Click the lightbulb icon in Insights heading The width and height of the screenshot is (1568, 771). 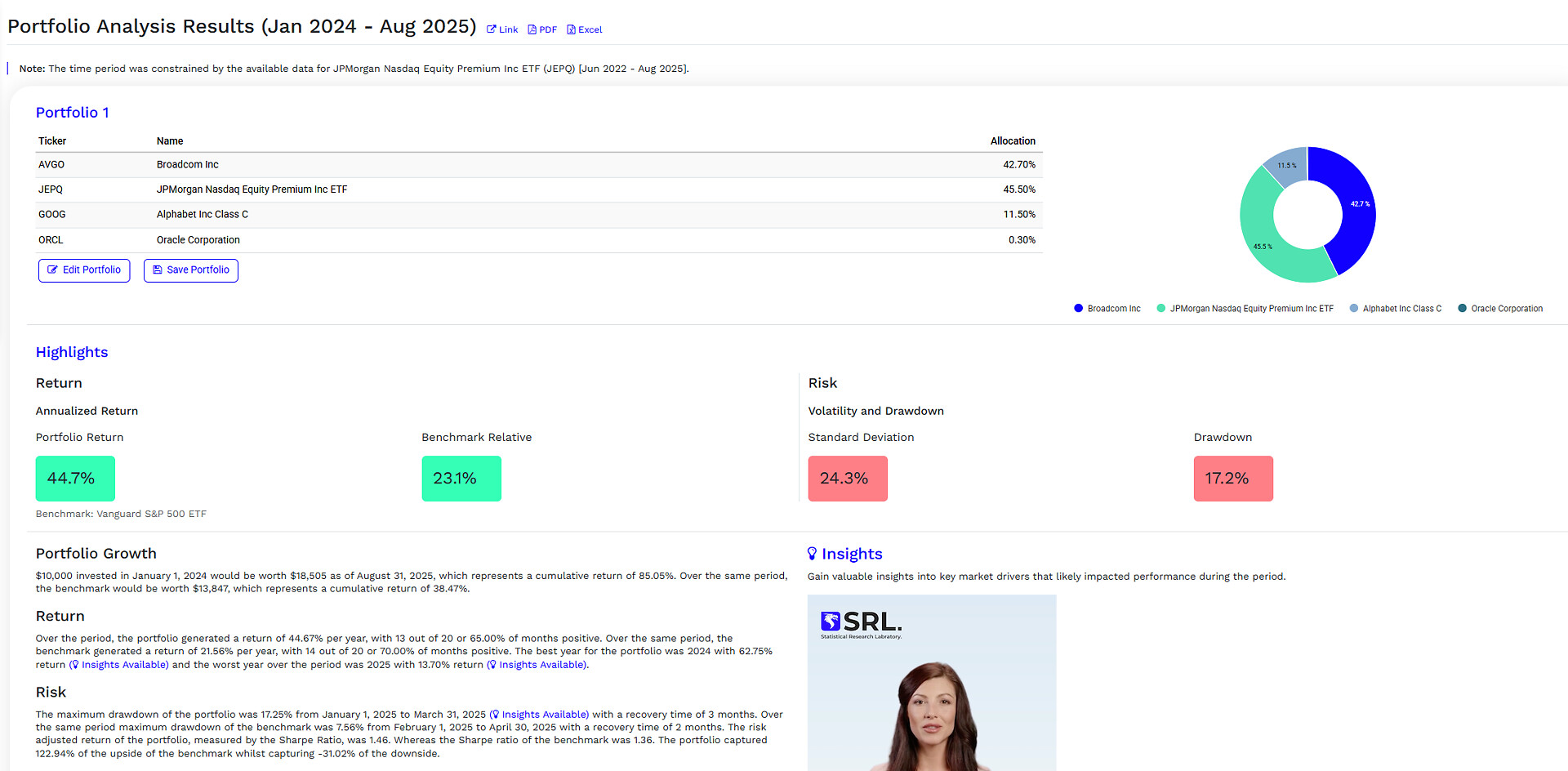[812, 554]
